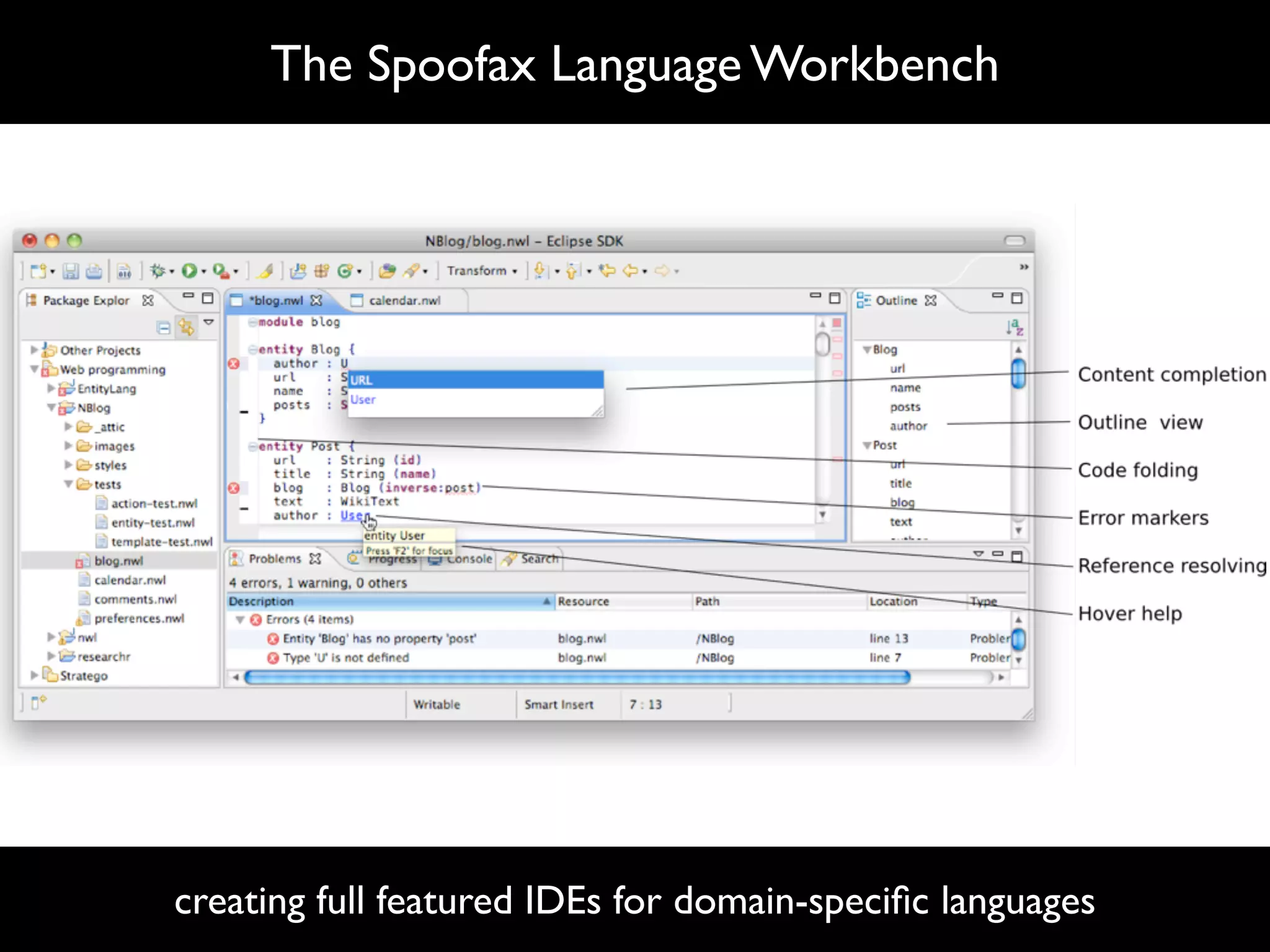Open the Debug button dropdown arrow

pyautogui.click(x=172, y=272)
